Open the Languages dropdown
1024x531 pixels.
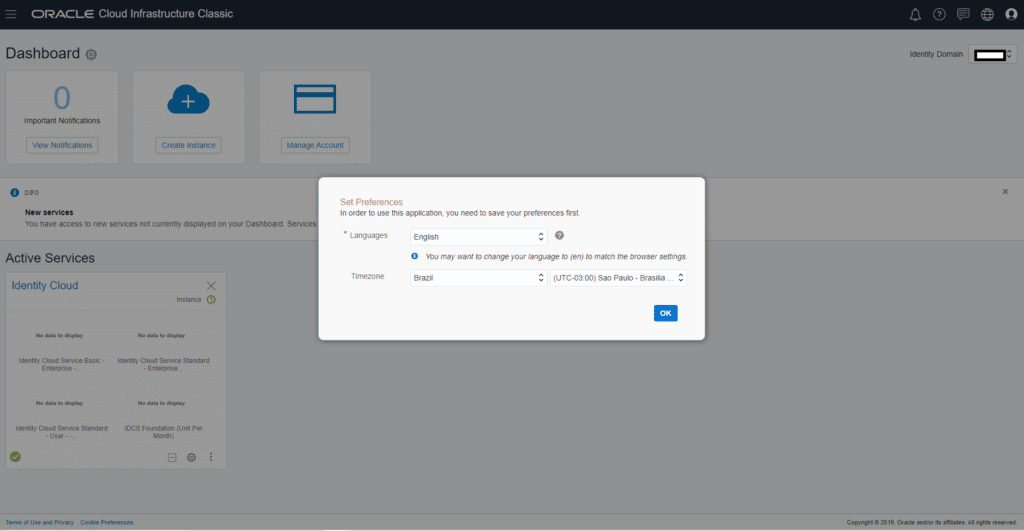[x=478, y=237]
